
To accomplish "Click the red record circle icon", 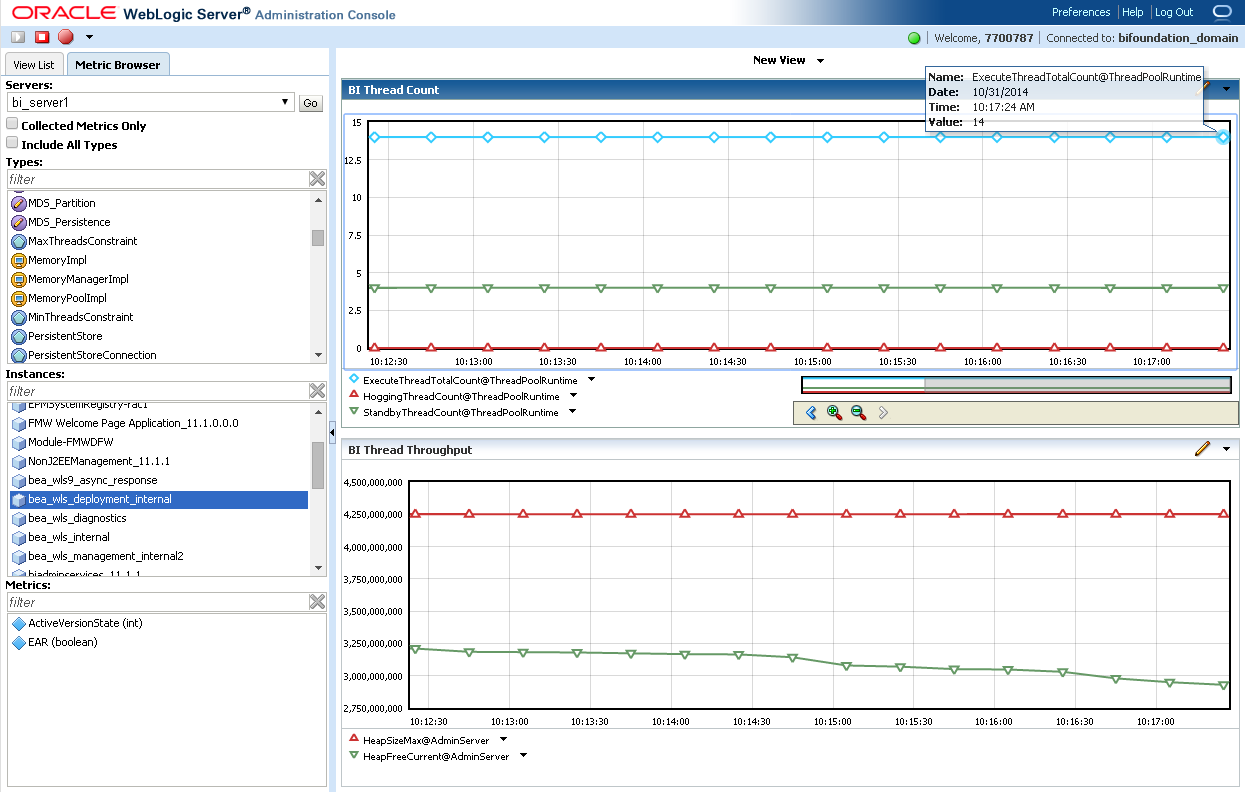I will pos(66,37).
